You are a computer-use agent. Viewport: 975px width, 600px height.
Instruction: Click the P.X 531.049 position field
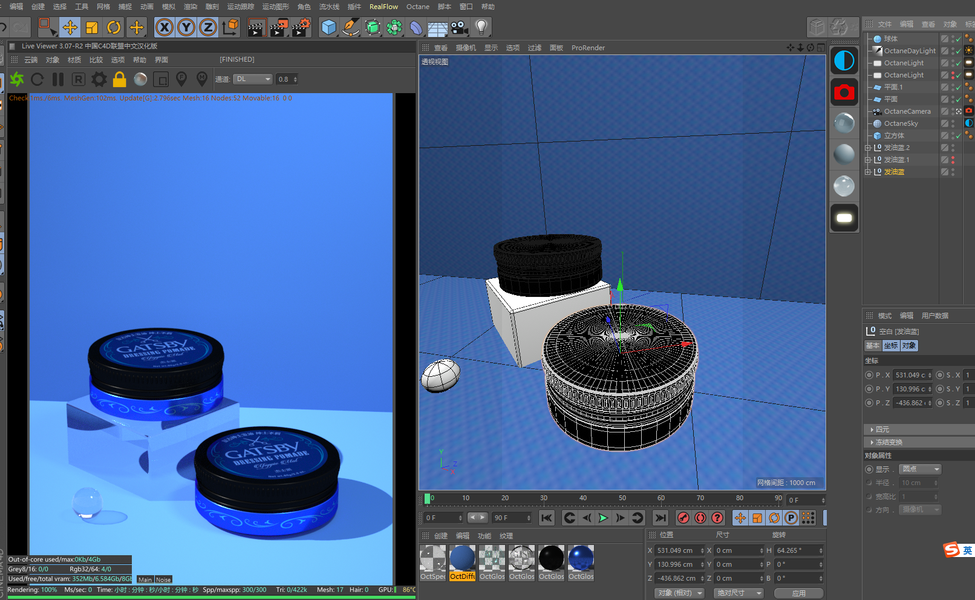(x=912, y=375)
